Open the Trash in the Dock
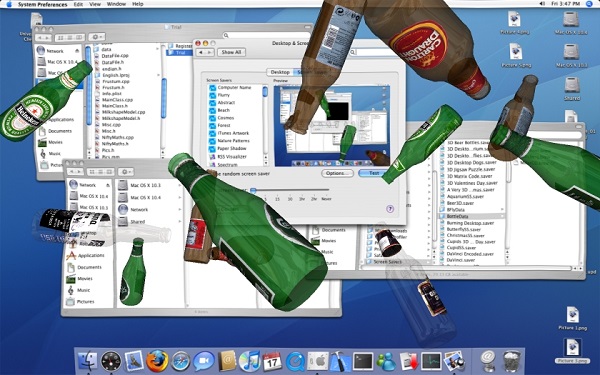This screenshot has width=600, height=375. coord(512,361)
